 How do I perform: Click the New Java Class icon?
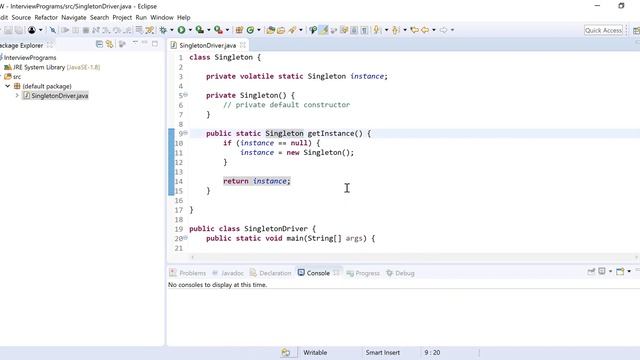(250, 30)
